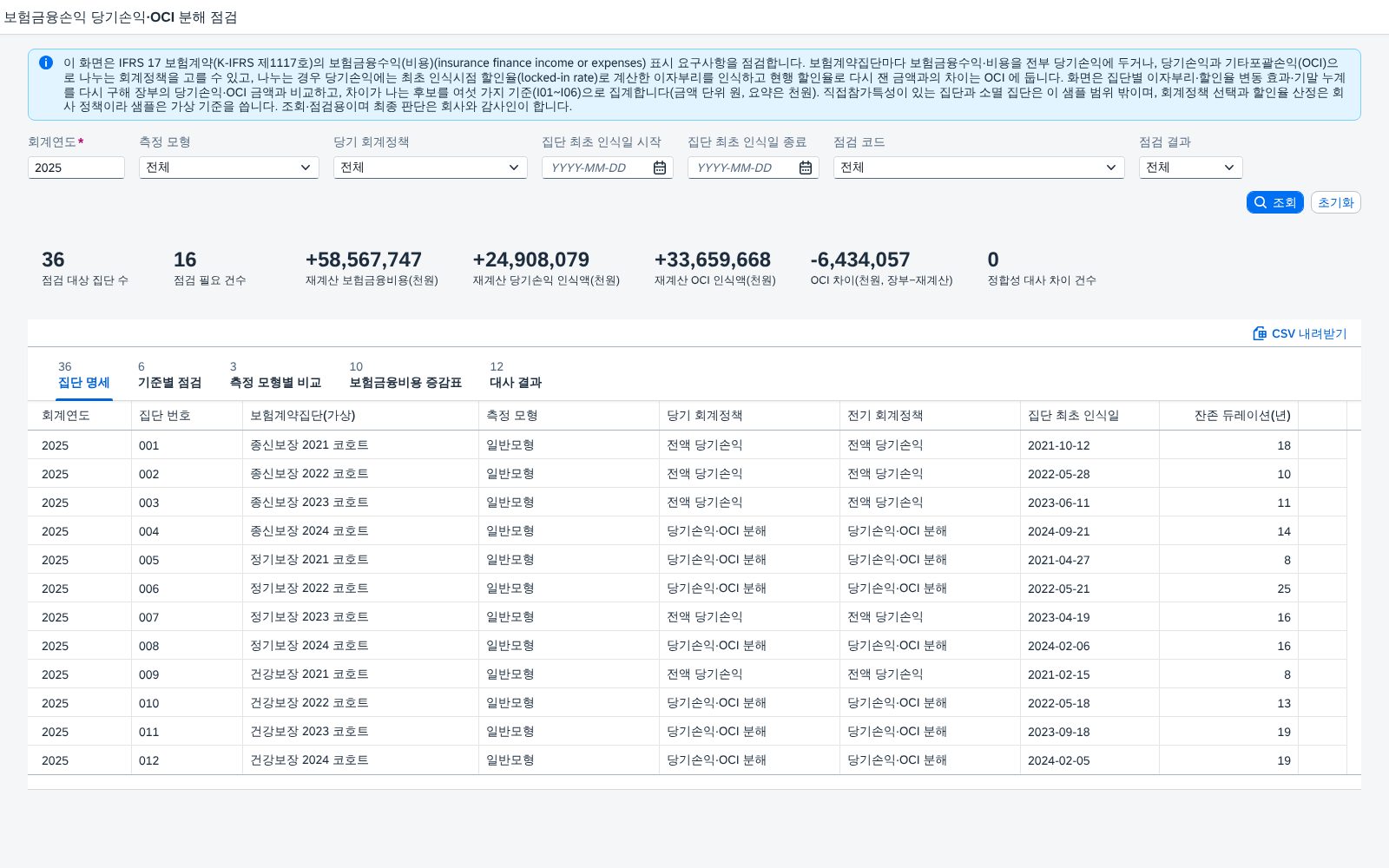Select the row 종신보장 2021 코호트
This screenshot has width=1389, height=868.
[688, 445]
